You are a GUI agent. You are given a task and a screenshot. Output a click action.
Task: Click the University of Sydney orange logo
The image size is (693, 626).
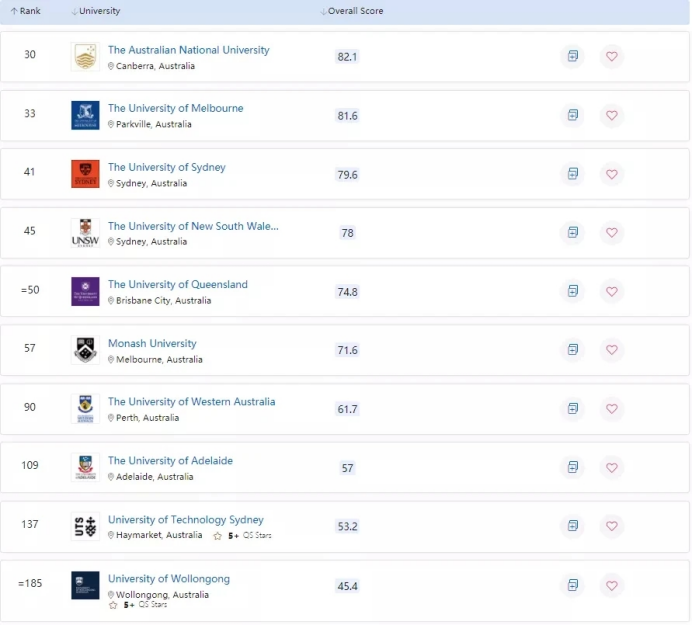(x=85, y=174)
